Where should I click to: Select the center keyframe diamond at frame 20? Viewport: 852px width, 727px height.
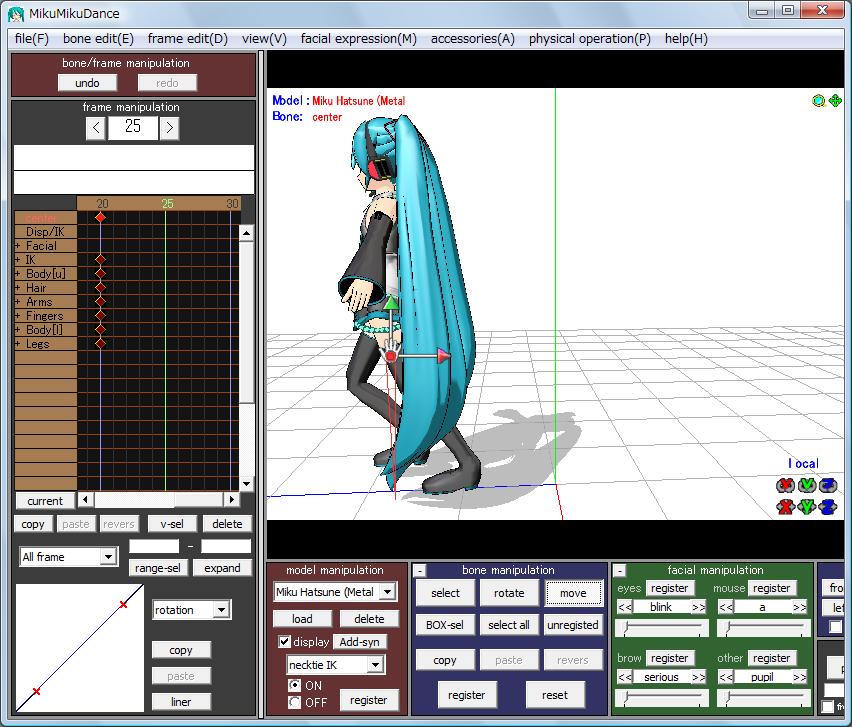101,217
